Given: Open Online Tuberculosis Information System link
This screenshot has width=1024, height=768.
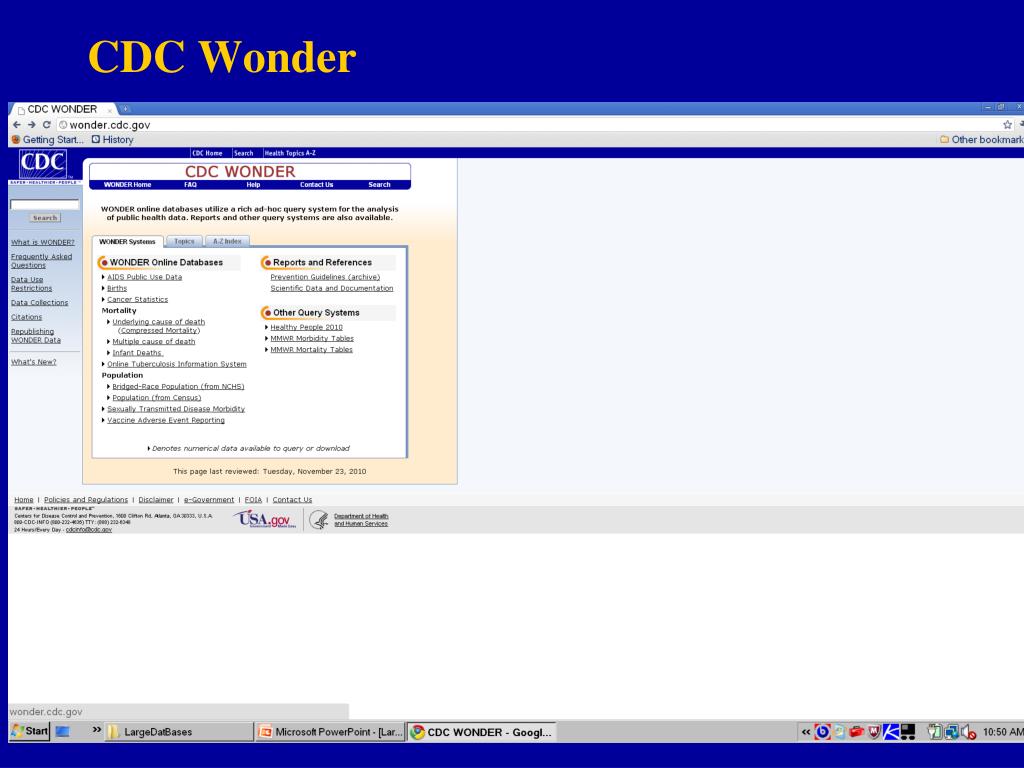Looking at the screenshot, I should (x=177, y=364).
